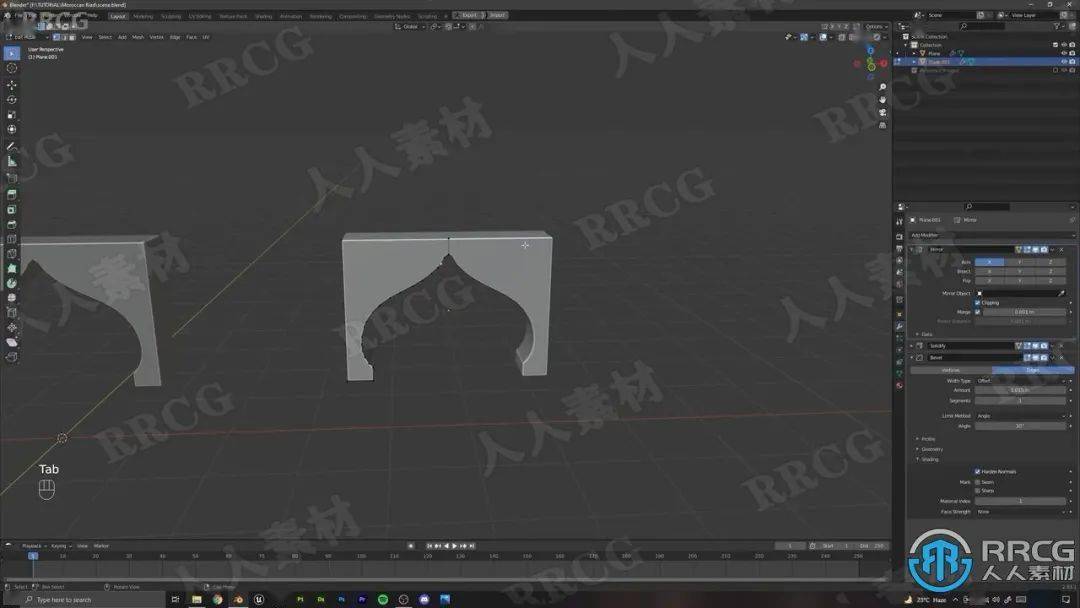Image resolution: width=1080 pixels, height=608 pixels.
Task: Open the UV menu in viewport header
Action: pos(205,37)
